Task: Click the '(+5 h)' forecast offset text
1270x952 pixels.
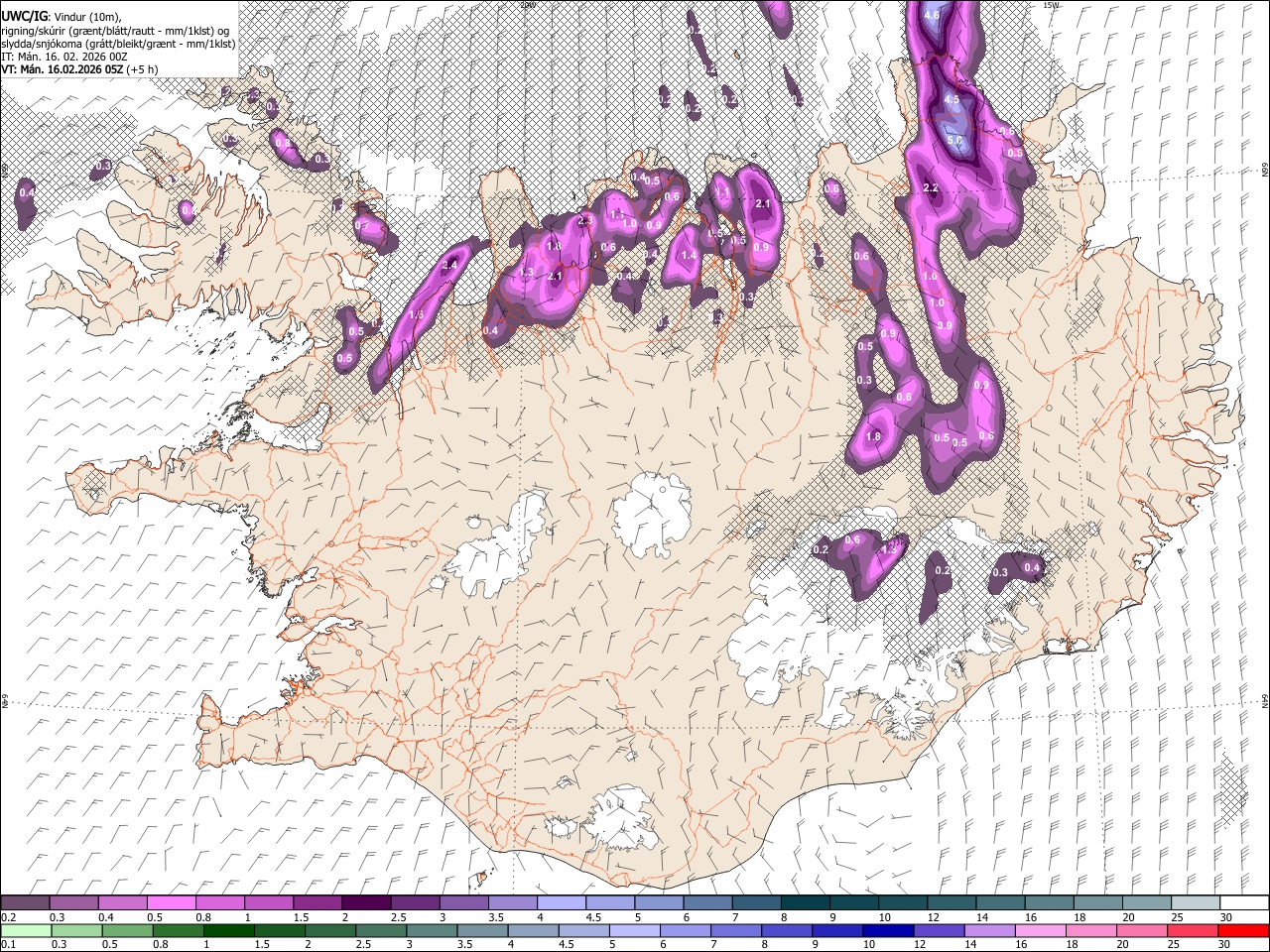Action: click(142, 69)
